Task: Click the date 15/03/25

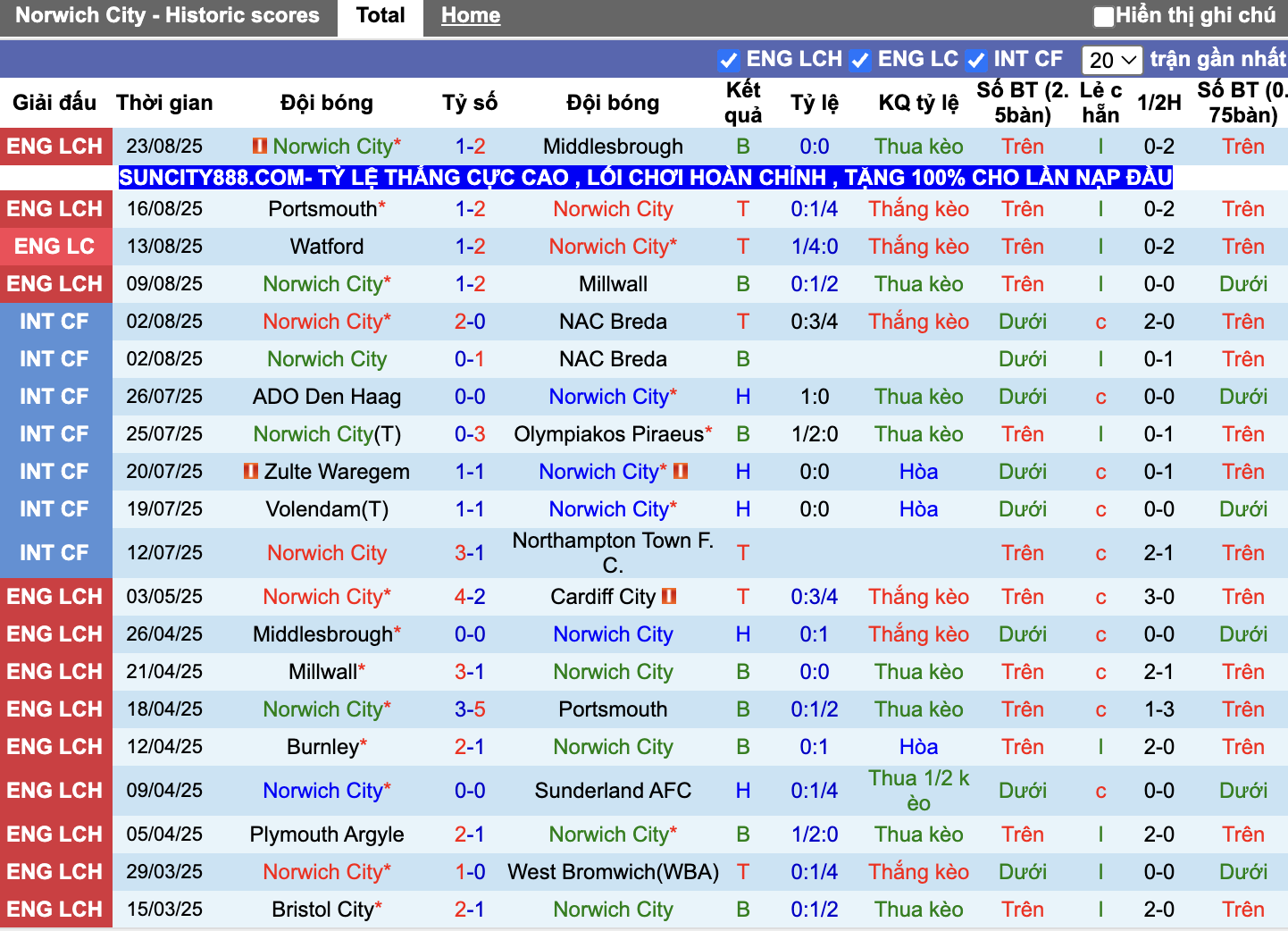Action: pos(164,910)
